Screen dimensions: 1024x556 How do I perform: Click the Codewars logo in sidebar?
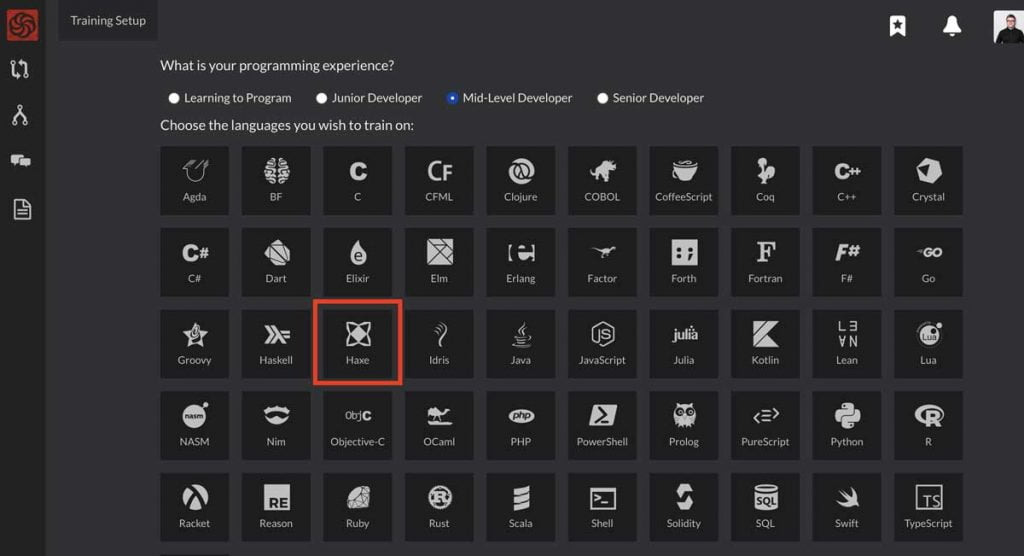[22, 24]
